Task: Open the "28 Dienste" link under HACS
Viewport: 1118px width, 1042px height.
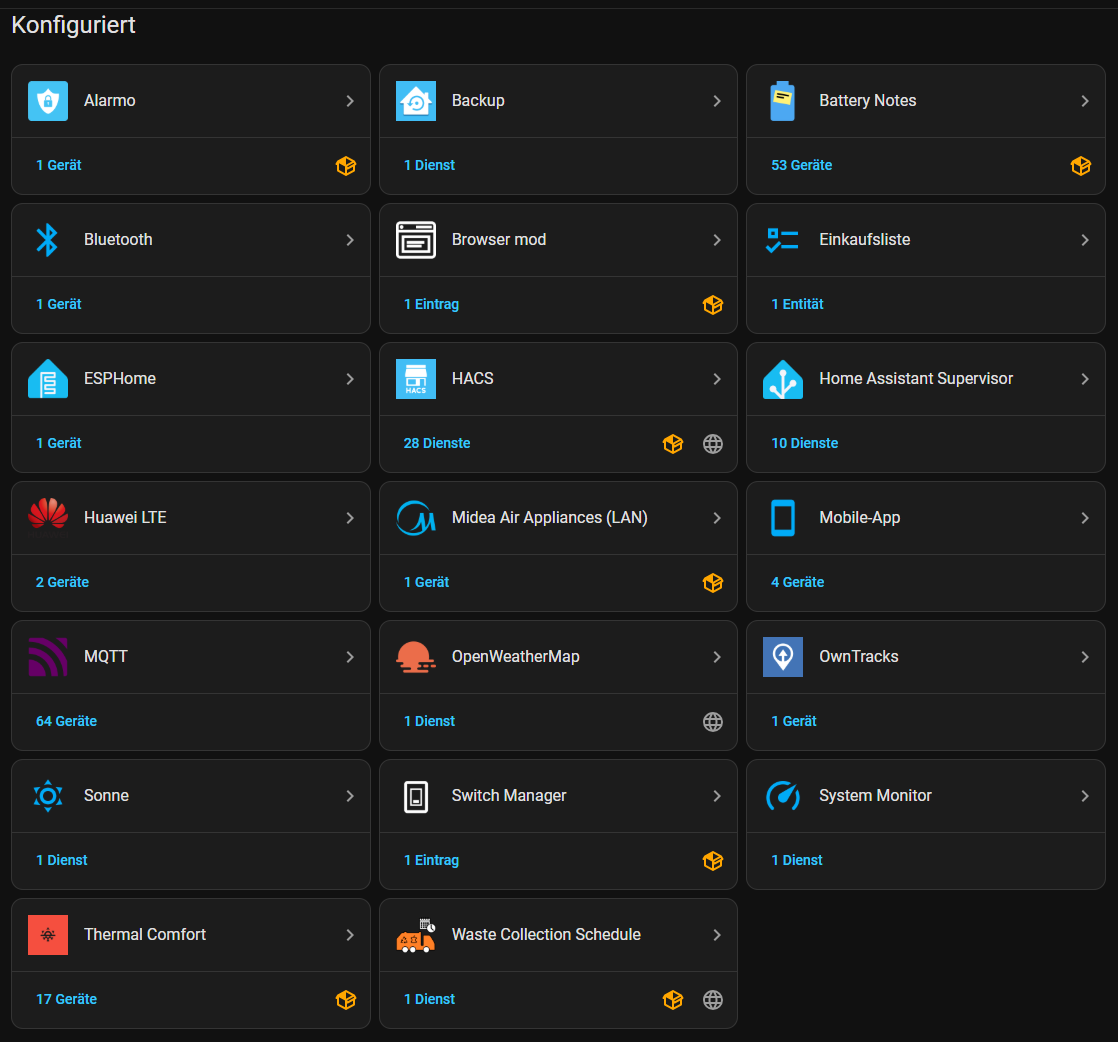Action: point(437,443)
